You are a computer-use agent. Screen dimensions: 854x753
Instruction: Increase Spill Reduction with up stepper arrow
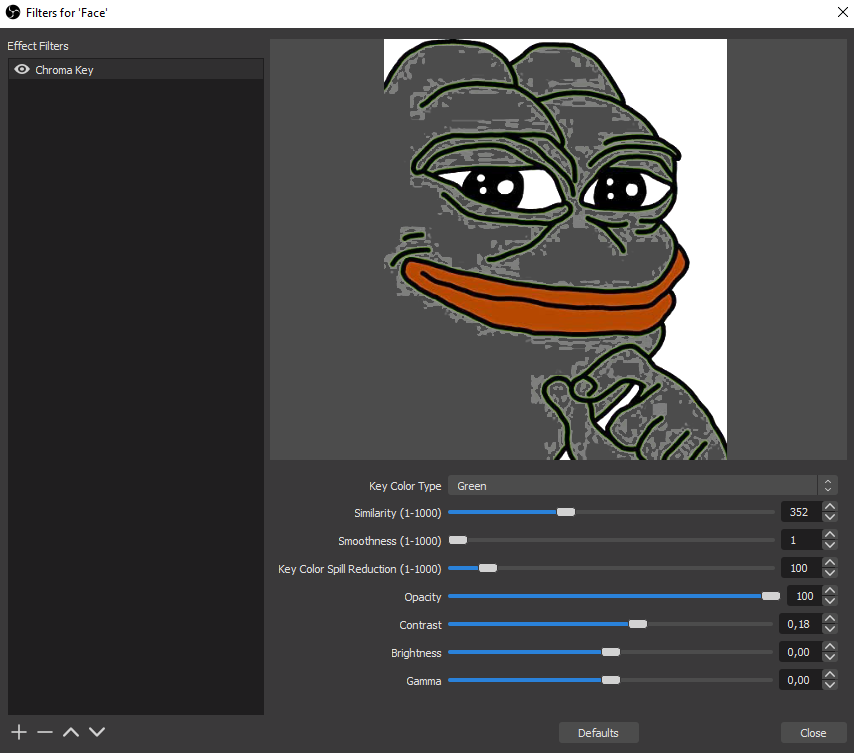click(829, 563)
